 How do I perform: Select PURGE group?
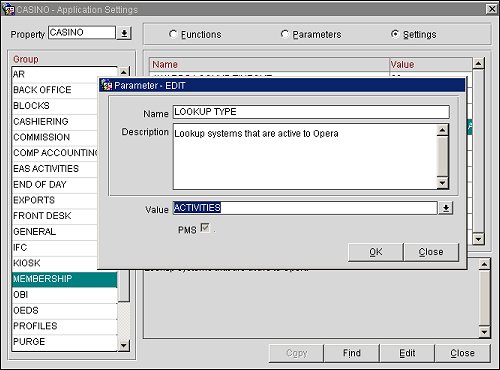coord(65,342)
